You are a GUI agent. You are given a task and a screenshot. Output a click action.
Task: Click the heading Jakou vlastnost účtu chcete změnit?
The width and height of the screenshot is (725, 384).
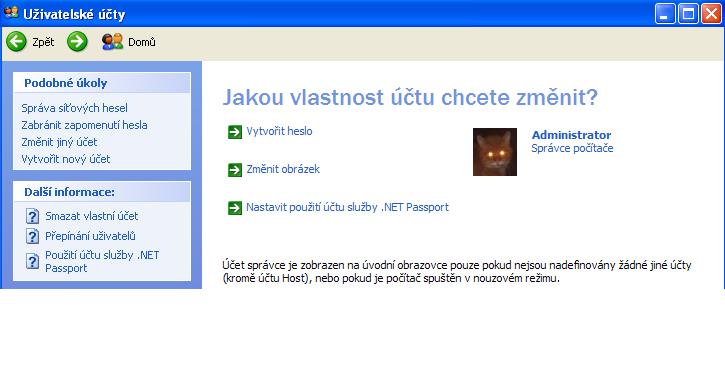coord(411,98)
